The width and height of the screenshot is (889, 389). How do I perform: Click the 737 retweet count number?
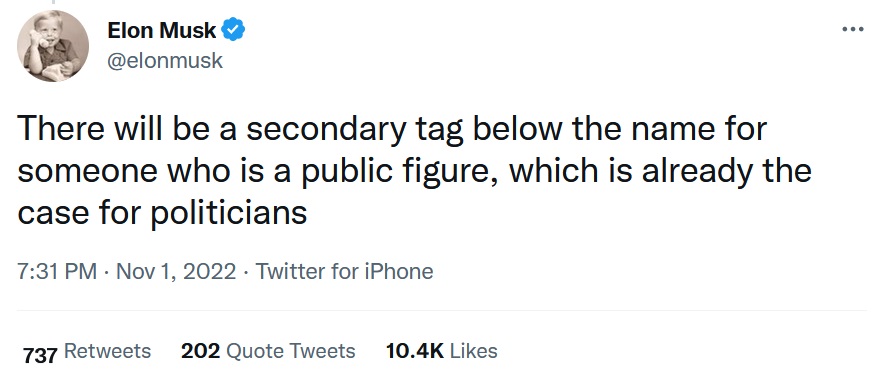(40, 355)
